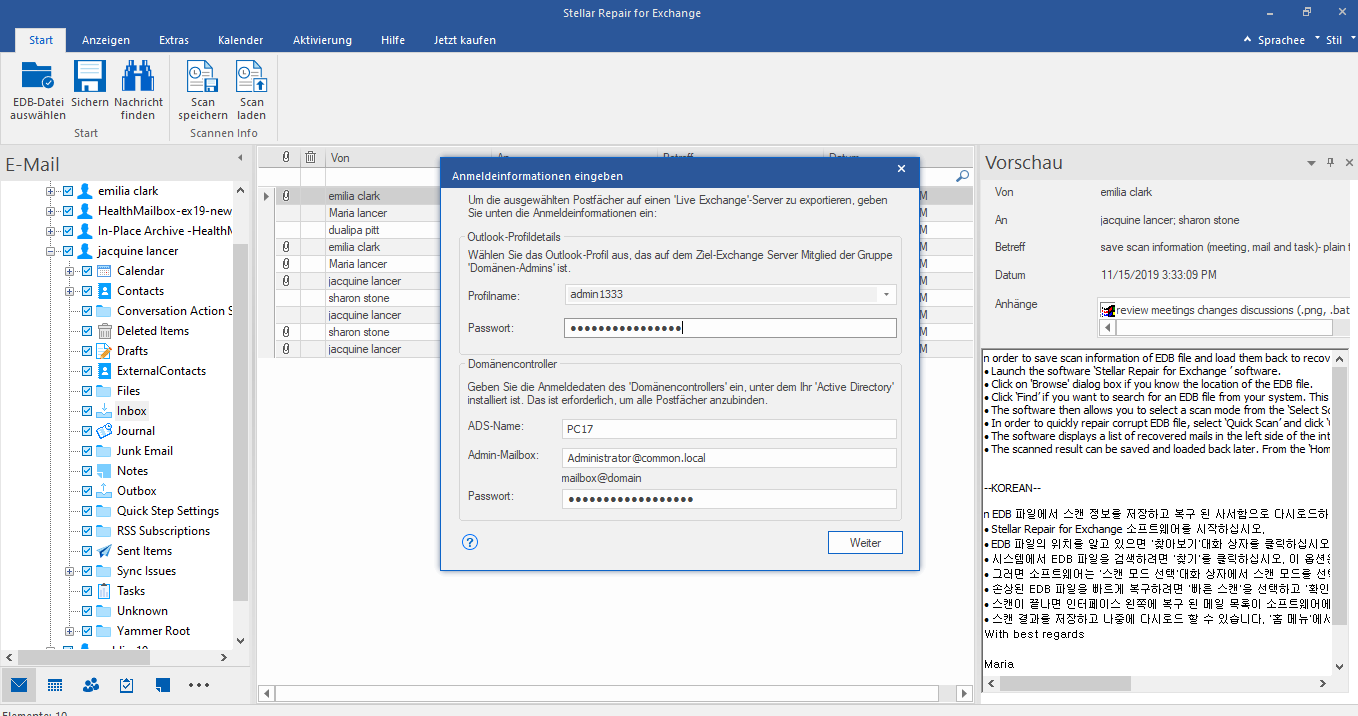Uncheck the Inbox folder checkbox
Screen dimensions: 1358x716
point(87,411)
